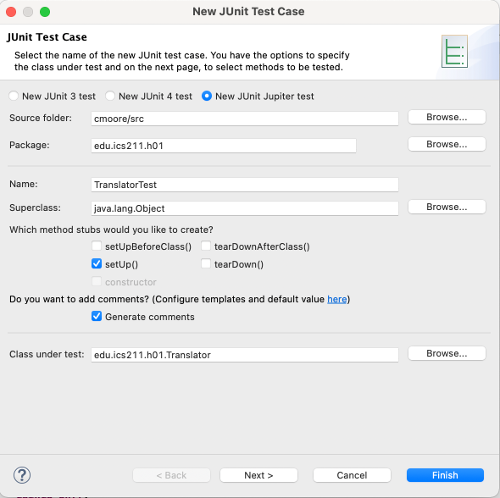
Task: Select New JUnit 4 test radio
Action: (x=110, y=96)
